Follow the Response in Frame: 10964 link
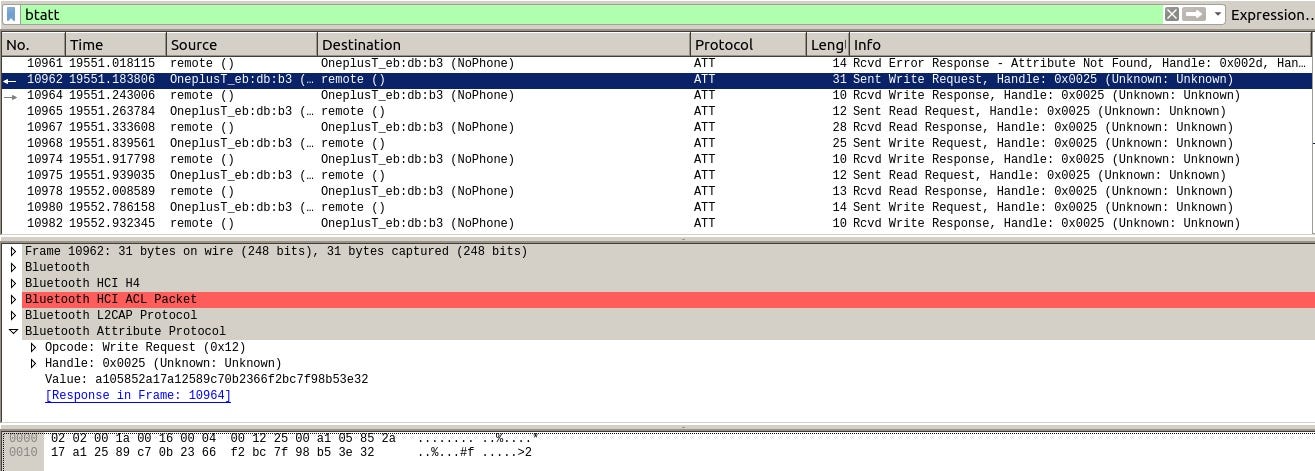The height and width of the screenshot is (471, 1315). pos(138,396)
